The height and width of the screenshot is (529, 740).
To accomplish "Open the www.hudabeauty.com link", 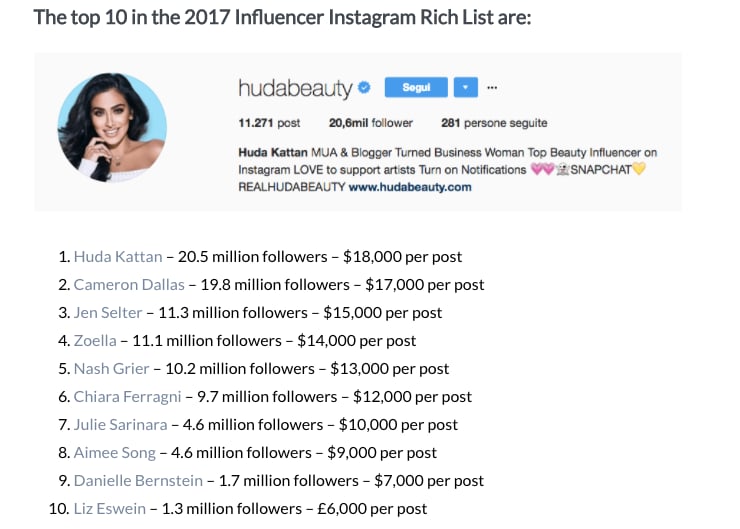I will point(410,187).
